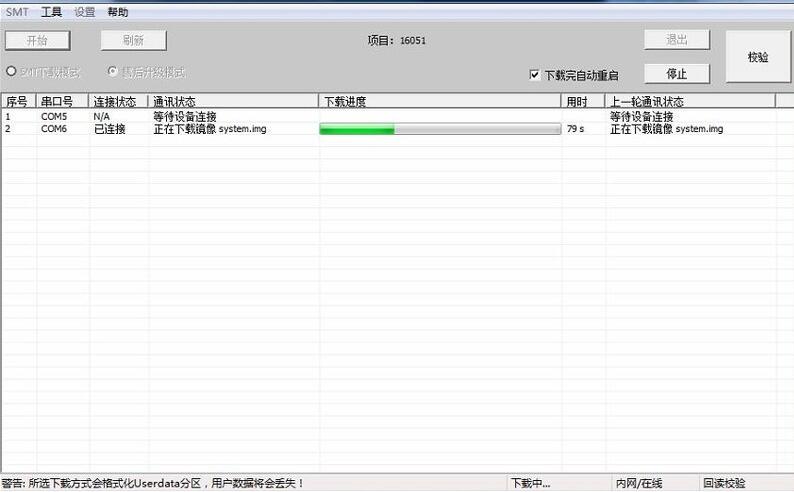Click the 序号 column header

[18, 101]
